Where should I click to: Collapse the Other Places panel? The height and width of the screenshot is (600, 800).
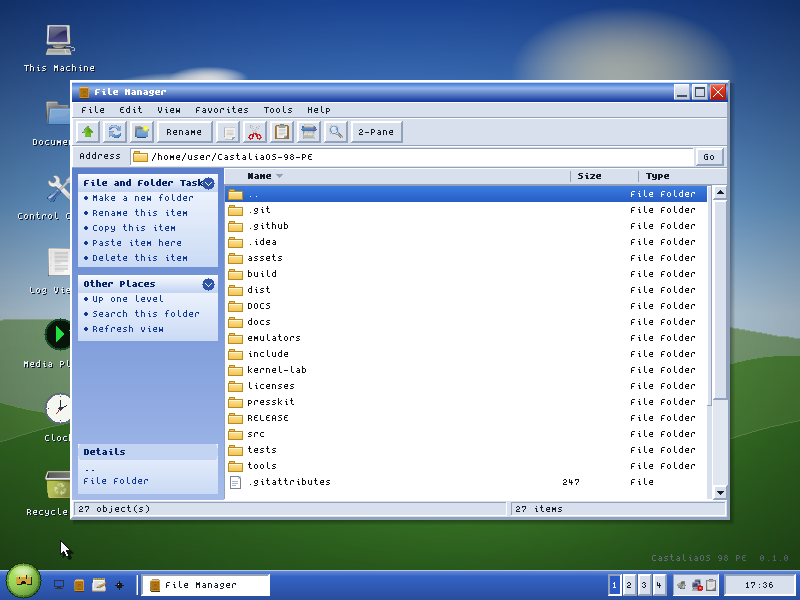coord(208,284)
